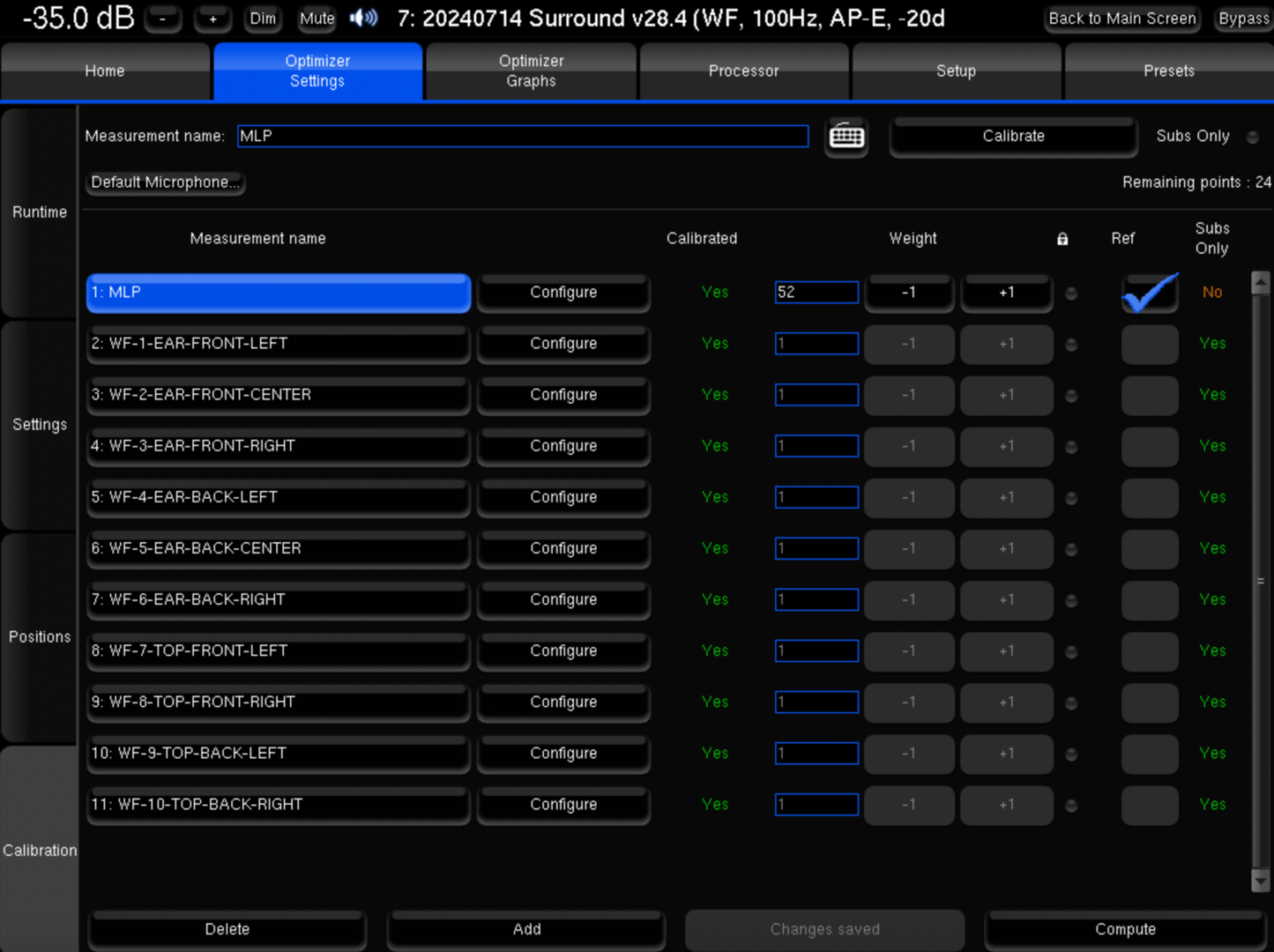Viewport: 1274px width, 952px height.
Task: Click the Measurement name input field
Action: [523, 136]
